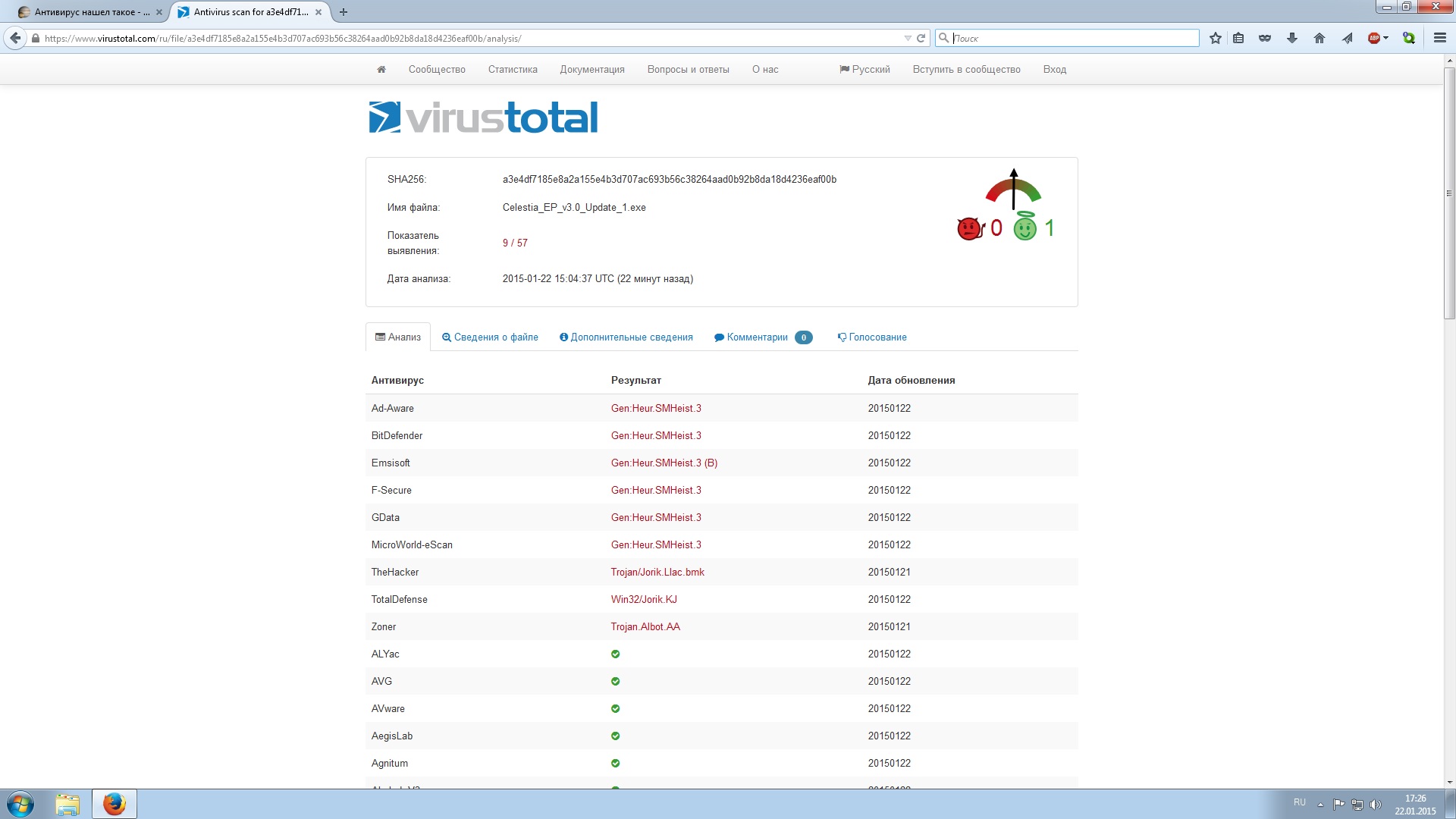Open the Голосование tab
1456x819 pixels.
coord(872,337)
